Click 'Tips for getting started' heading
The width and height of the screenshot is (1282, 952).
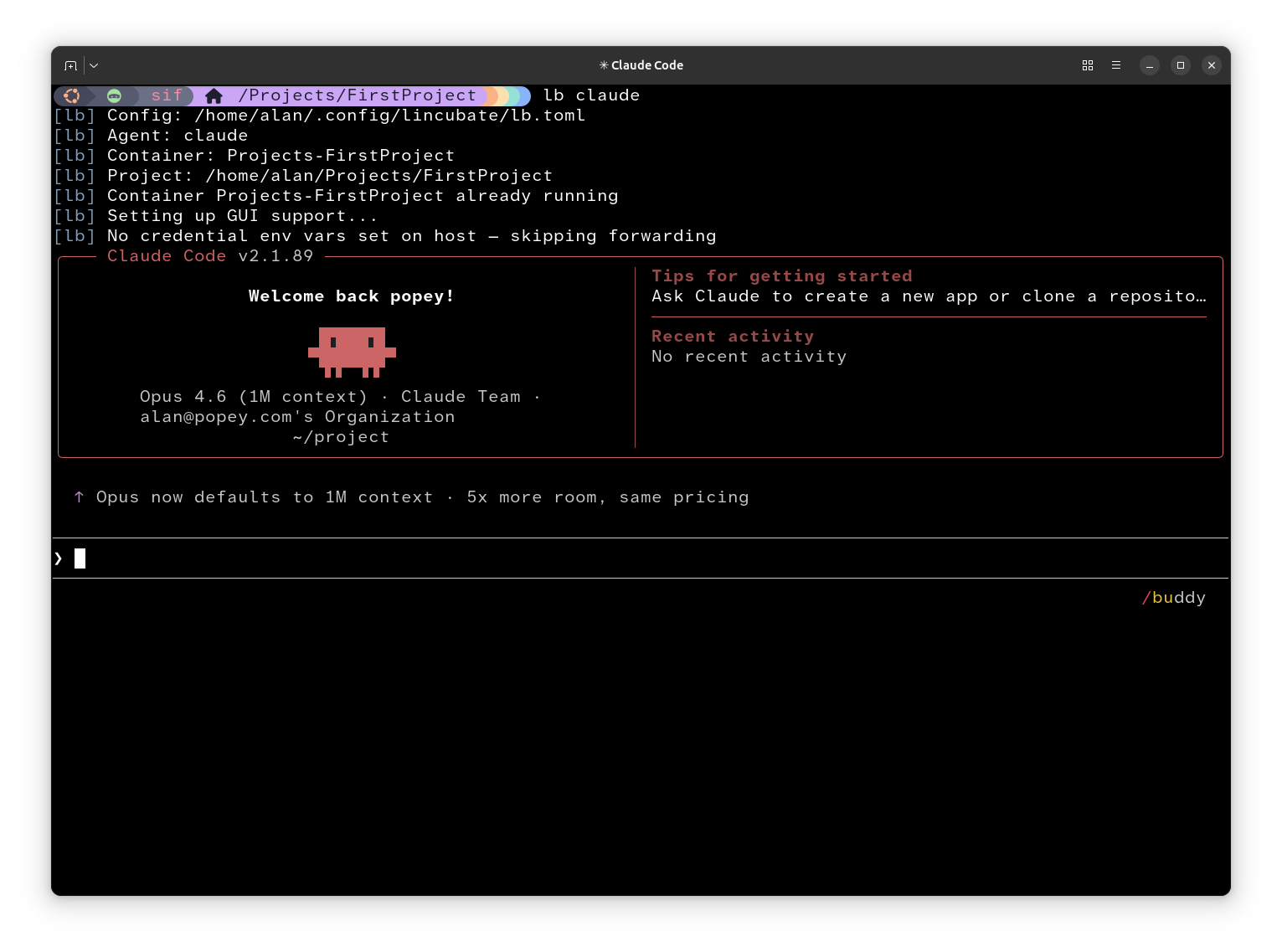coord(782,276)
